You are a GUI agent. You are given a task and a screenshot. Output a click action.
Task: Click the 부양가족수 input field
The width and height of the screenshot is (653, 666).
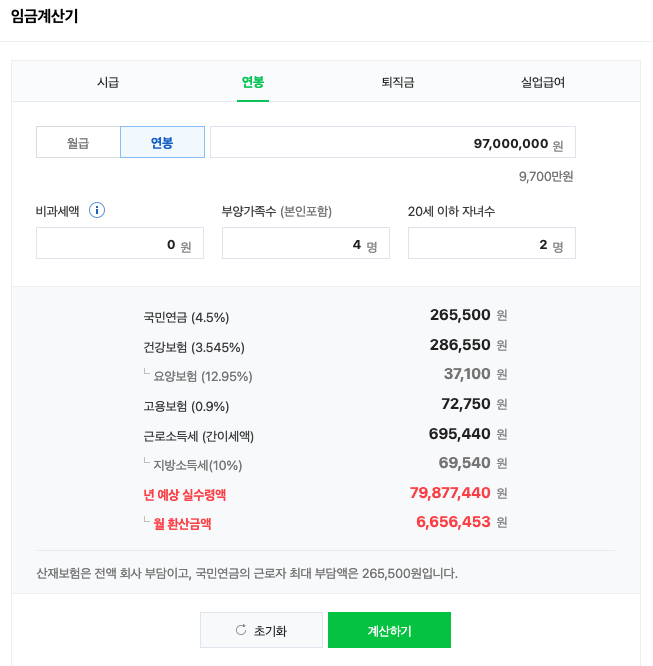305,244
